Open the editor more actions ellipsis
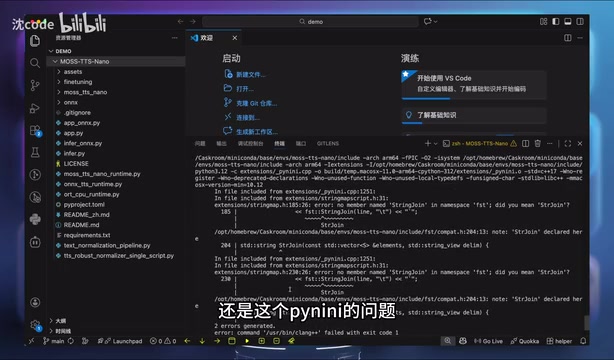 pos(580,38)
